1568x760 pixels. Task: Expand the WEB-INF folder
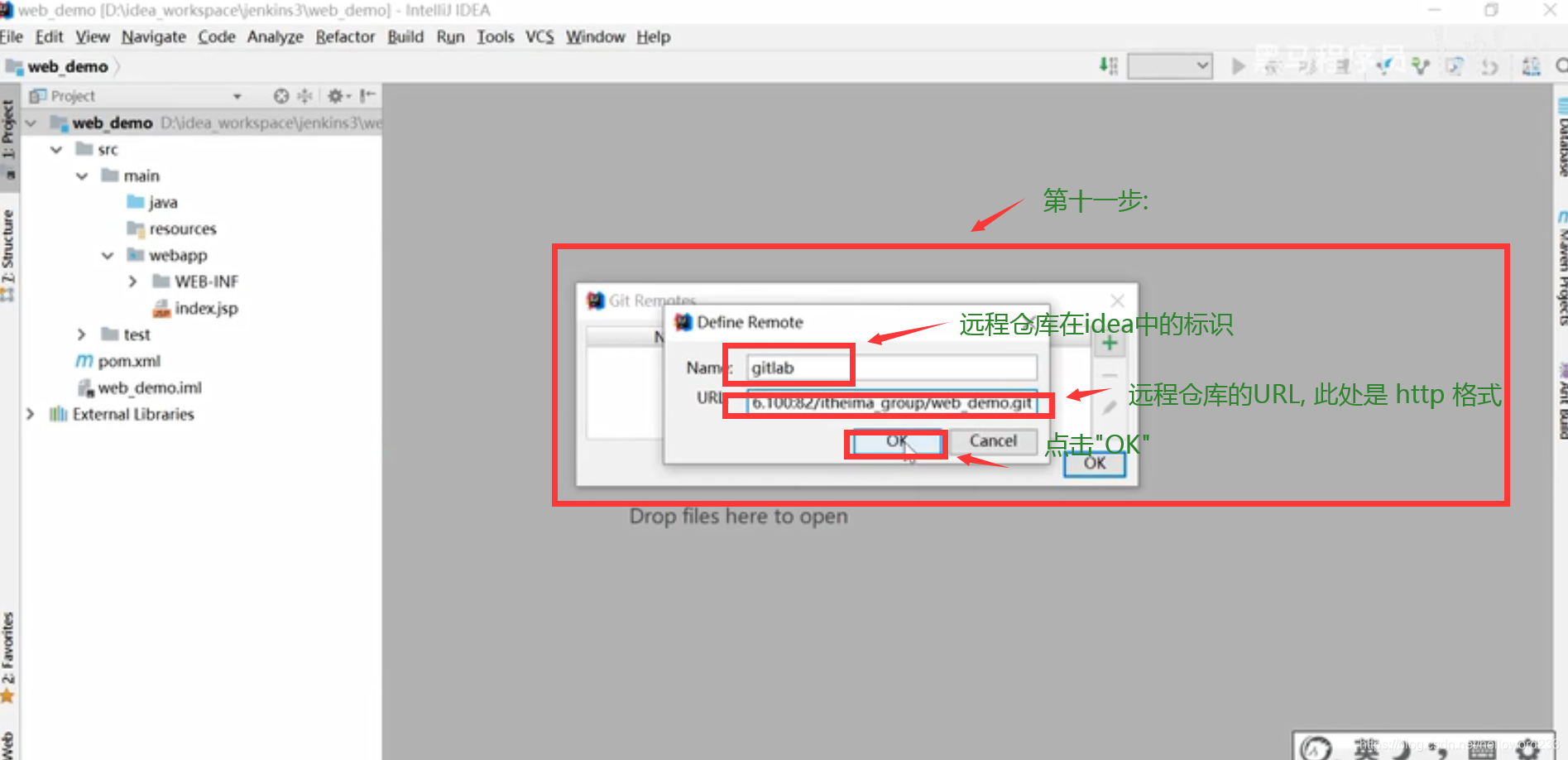tap(132, 282)
